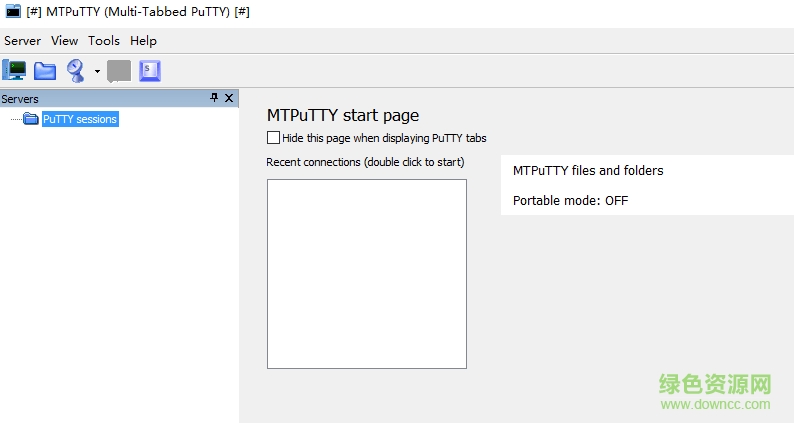Close the Servers panel
794x423 pixels.
[229, 98]
